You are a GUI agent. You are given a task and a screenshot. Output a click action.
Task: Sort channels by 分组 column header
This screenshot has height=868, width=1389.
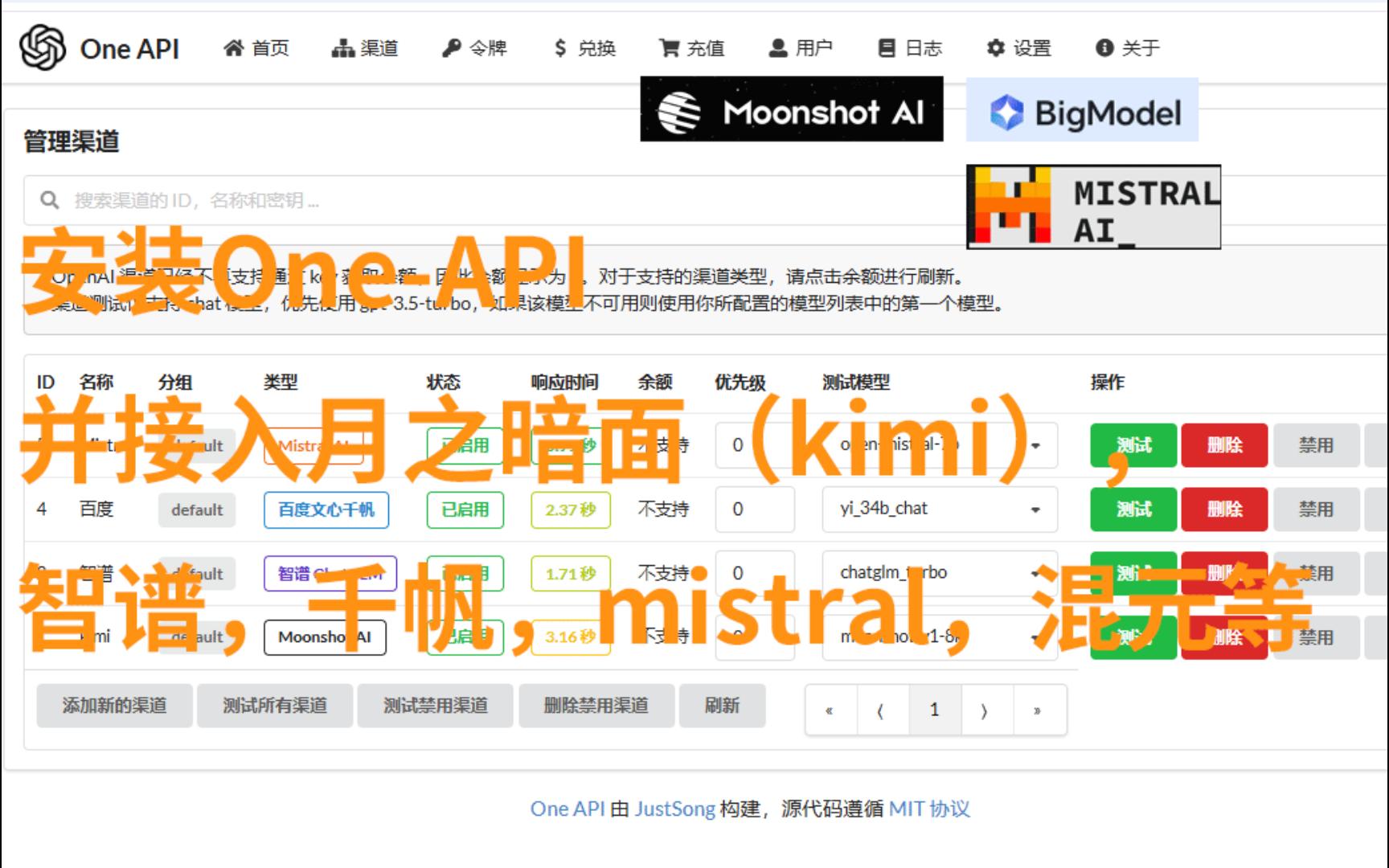175,382
